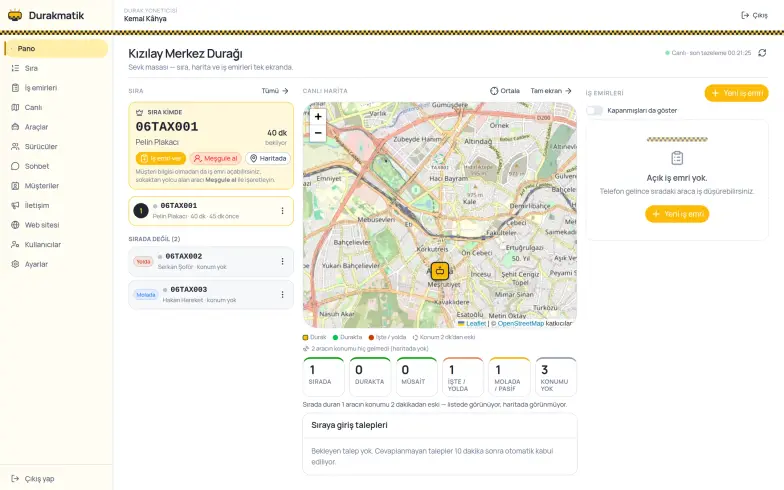The image size is (784, 490).
Task: Open the full queue with Tümü link
Action: point(275,90)
